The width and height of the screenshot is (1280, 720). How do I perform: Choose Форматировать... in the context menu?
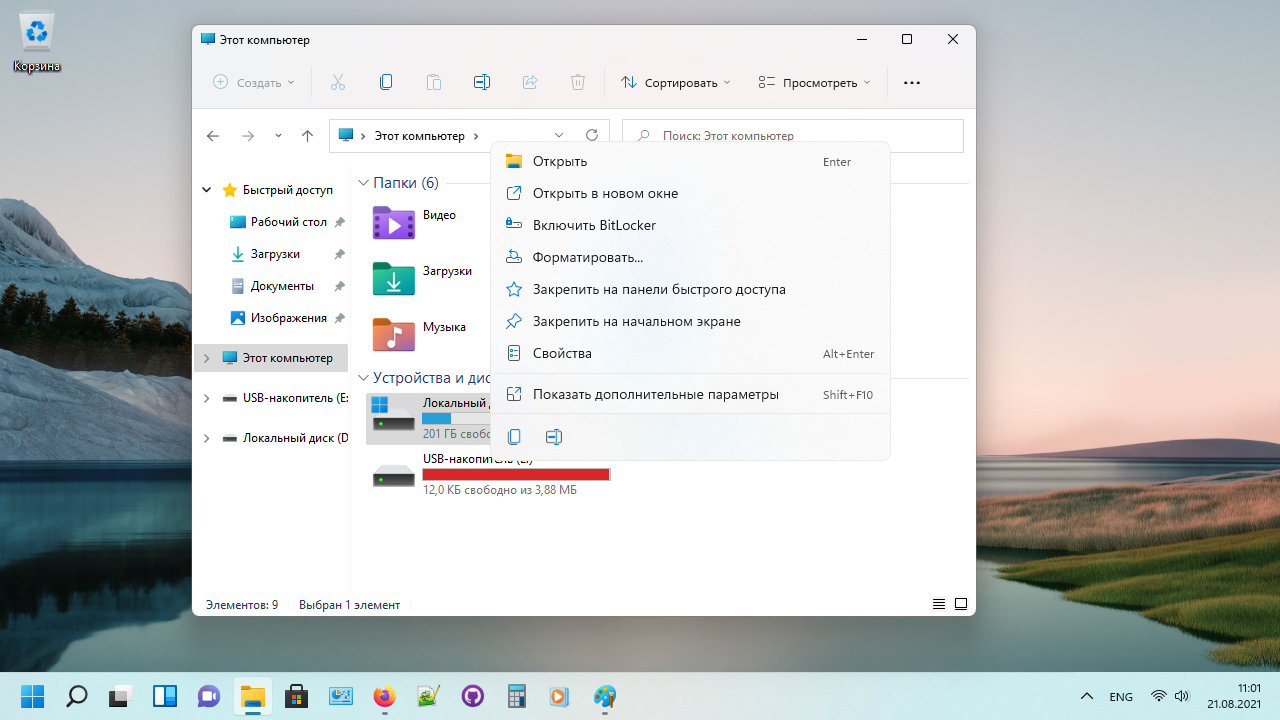[x=690, y=257]
